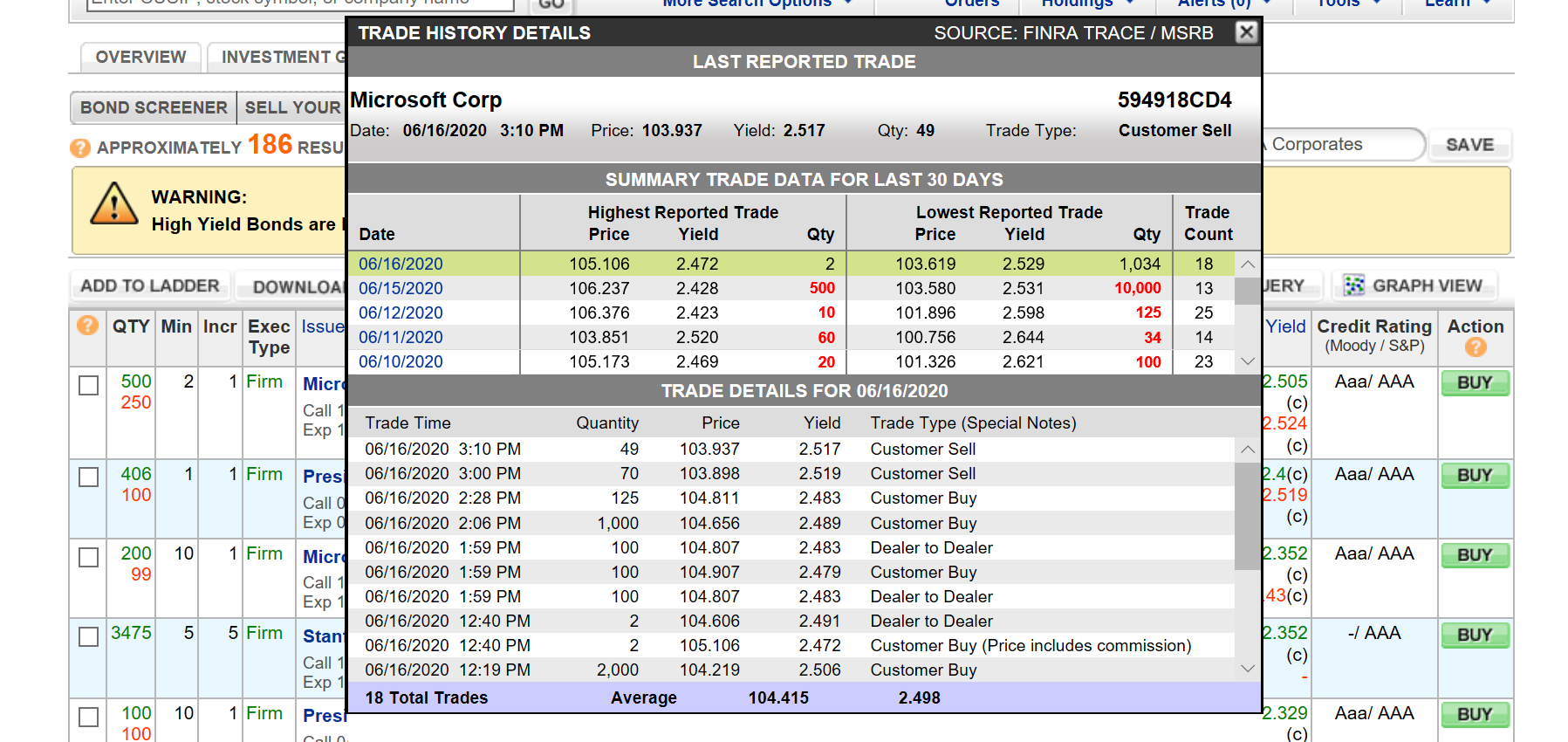
Task: Click the red 10,000 lowest trade quantity
Action: (x=1138, y=288)
